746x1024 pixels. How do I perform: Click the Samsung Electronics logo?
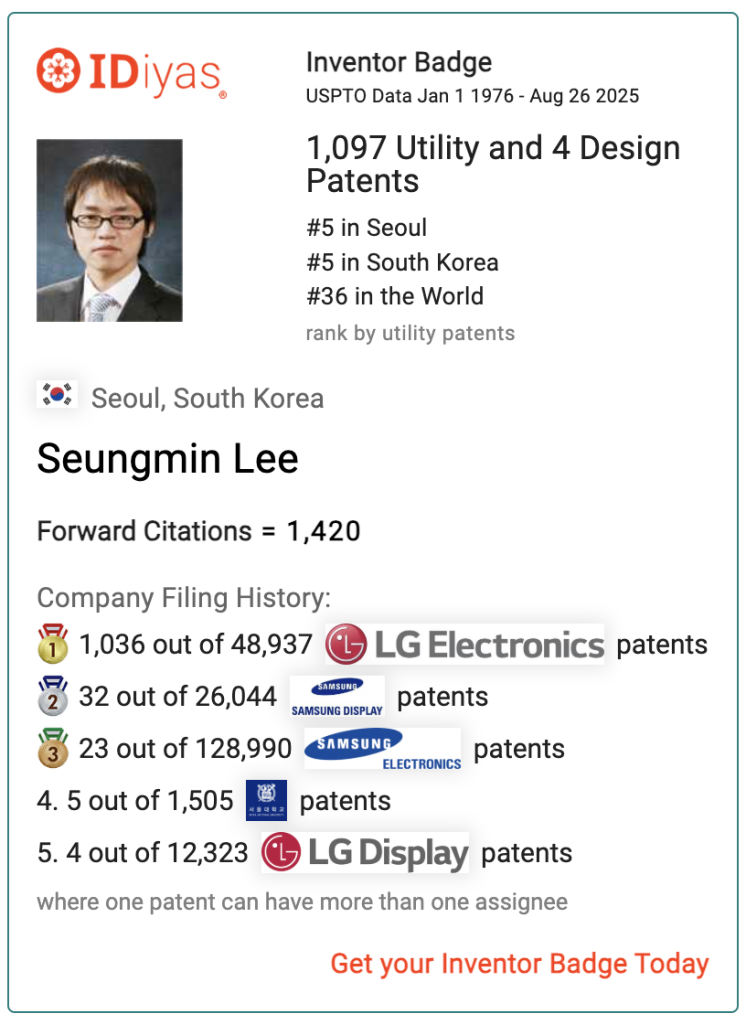[x=383, y=748]
